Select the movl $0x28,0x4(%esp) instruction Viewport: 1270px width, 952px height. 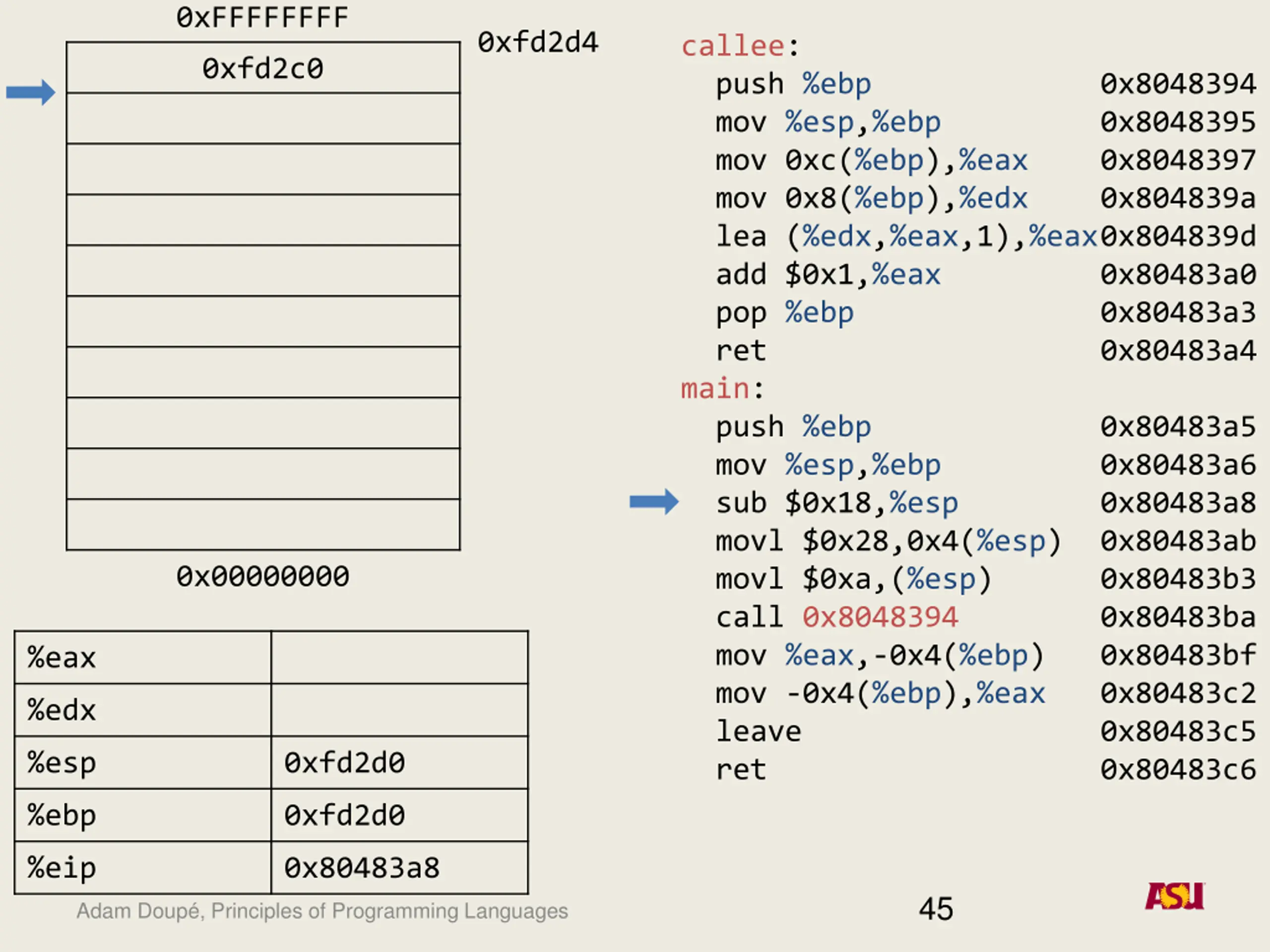(888, 541)
